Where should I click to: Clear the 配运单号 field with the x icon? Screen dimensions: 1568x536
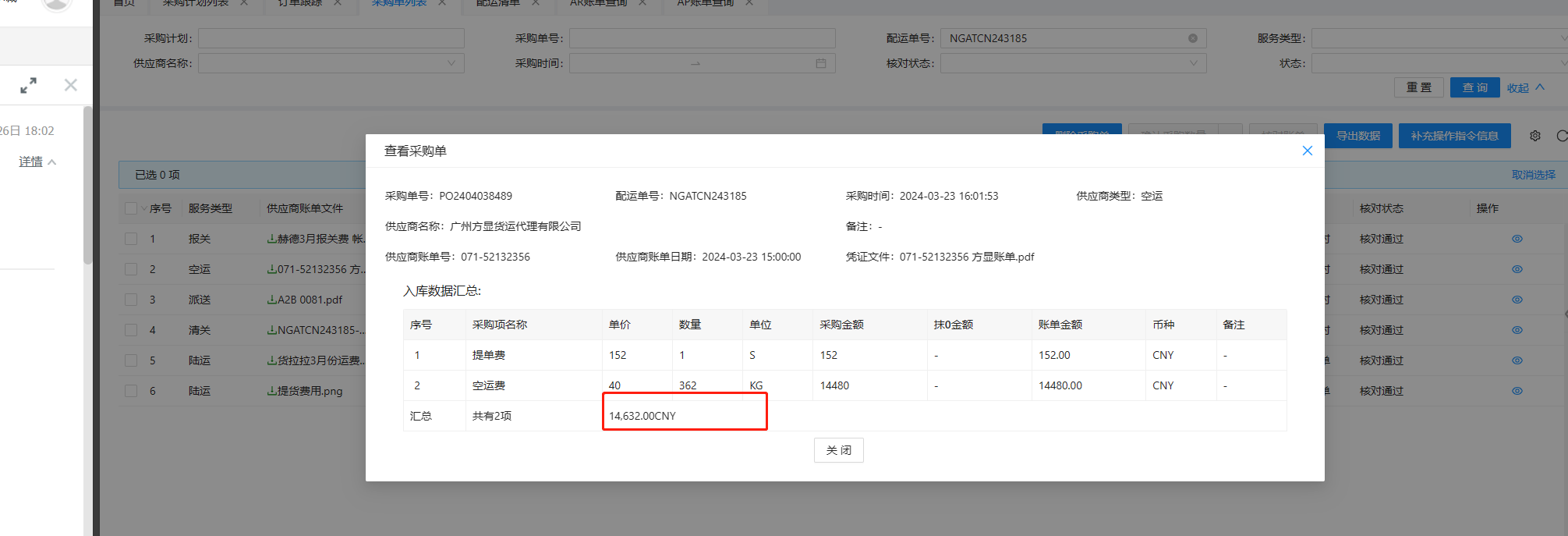click(x=1192, y=38)
